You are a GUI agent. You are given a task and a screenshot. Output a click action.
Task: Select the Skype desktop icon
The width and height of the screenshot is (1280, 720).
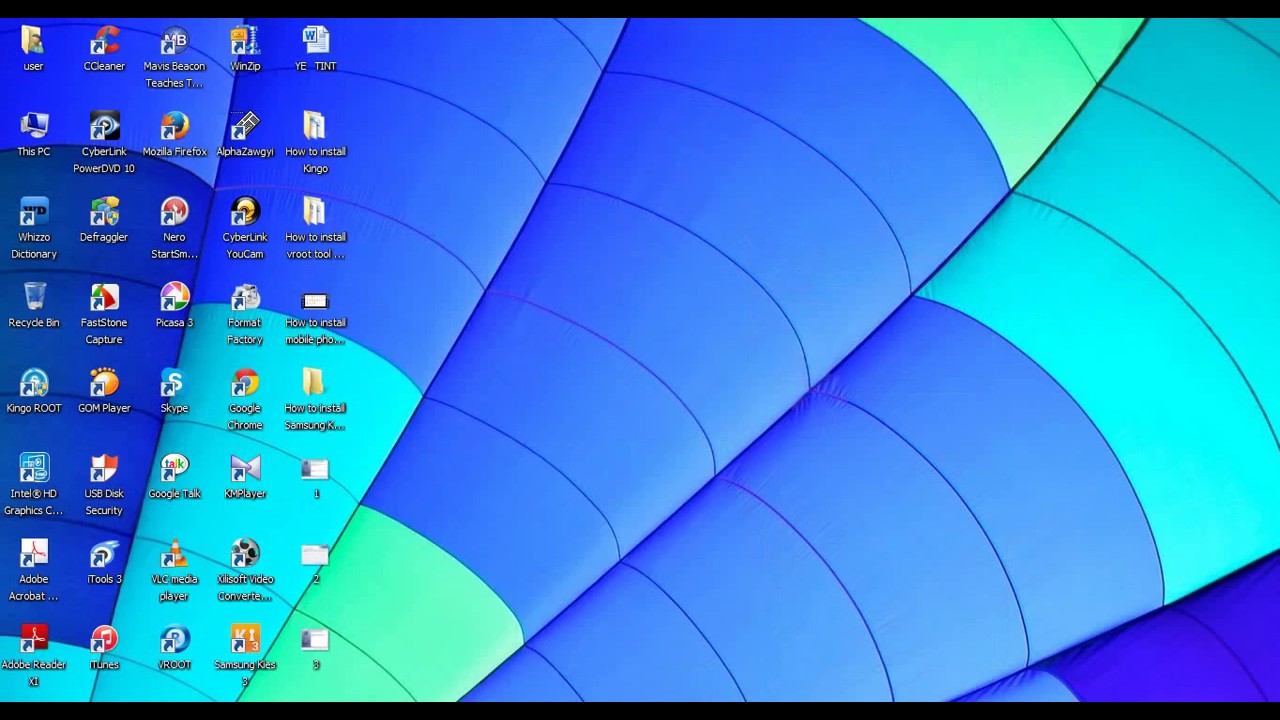point(174,384)
